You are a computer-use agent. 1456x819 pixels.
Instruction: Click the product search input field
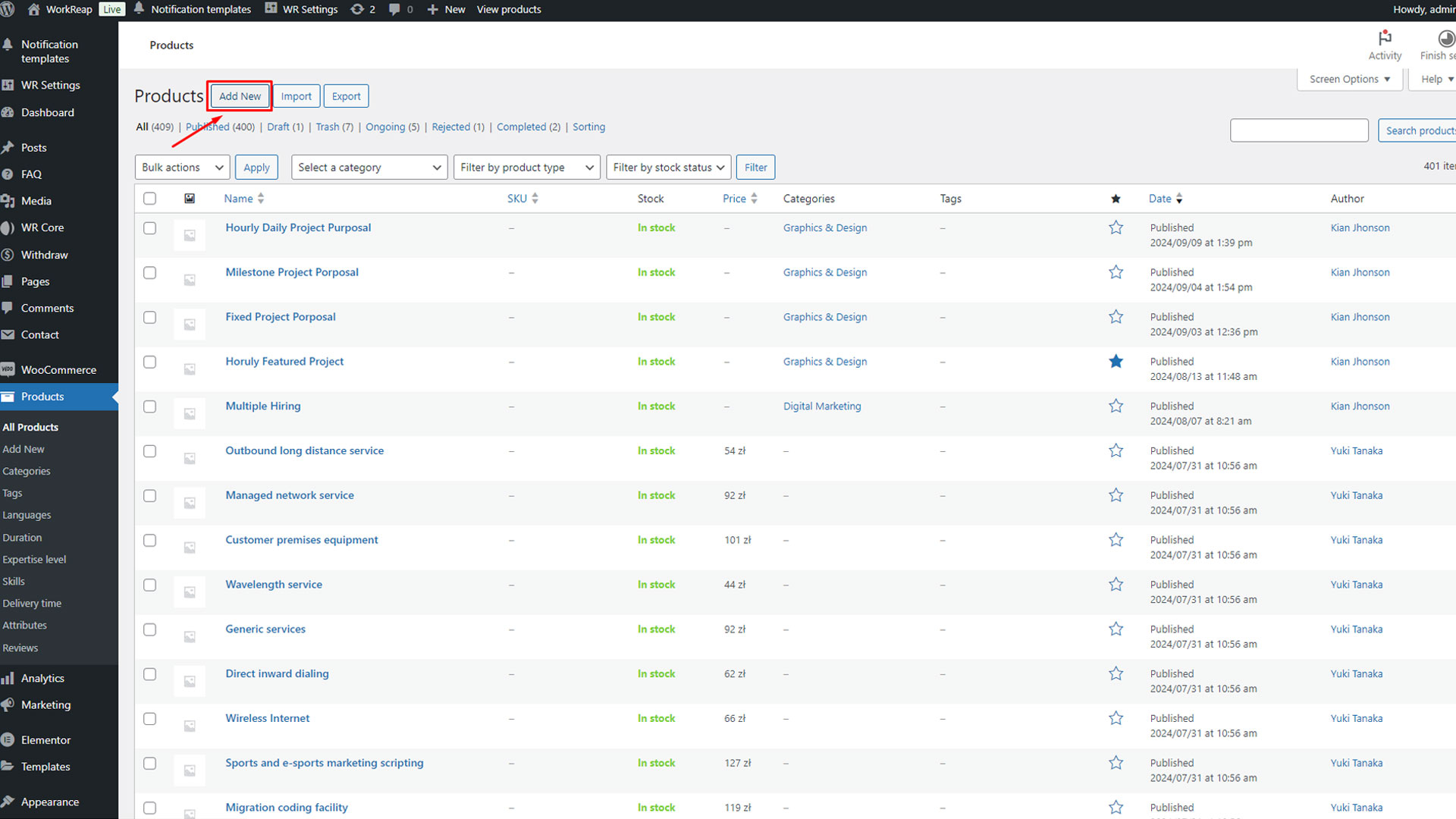1298,130
